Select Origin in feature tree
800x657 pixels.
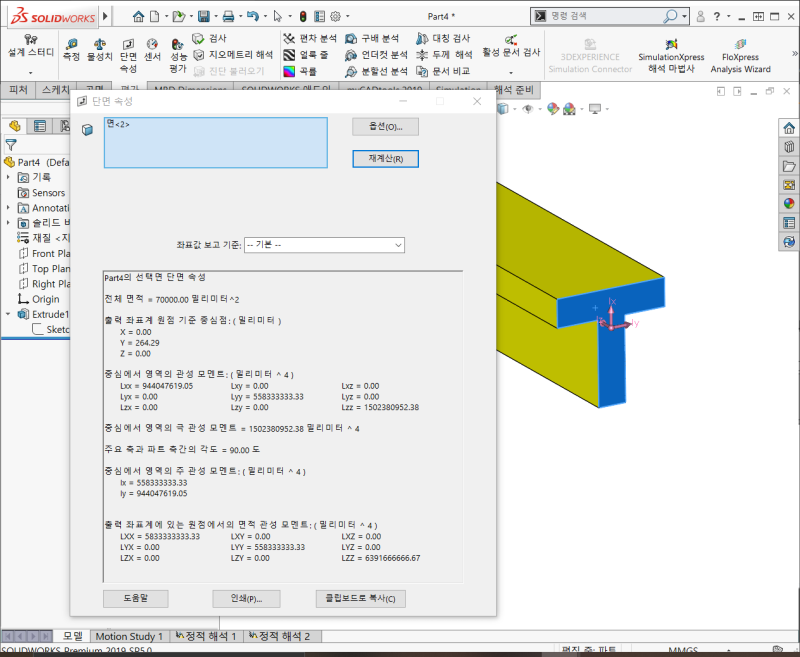[x=38, y=299]
